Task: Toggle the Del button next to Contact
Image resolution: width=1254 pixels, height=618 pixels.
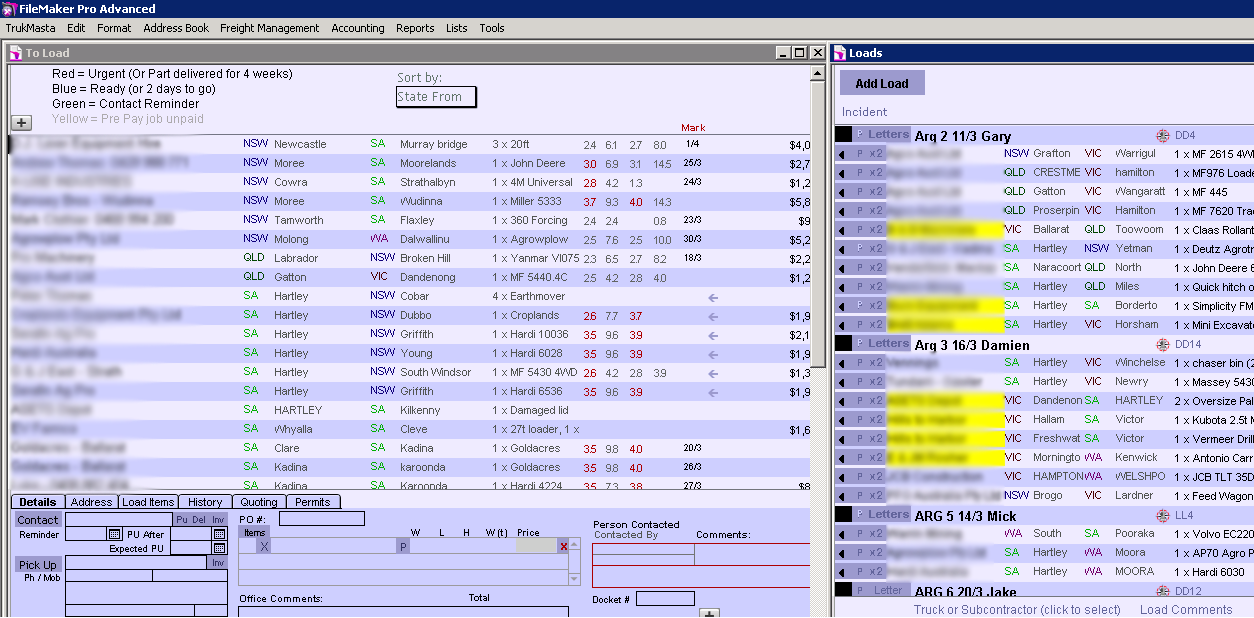Action: 198,519
